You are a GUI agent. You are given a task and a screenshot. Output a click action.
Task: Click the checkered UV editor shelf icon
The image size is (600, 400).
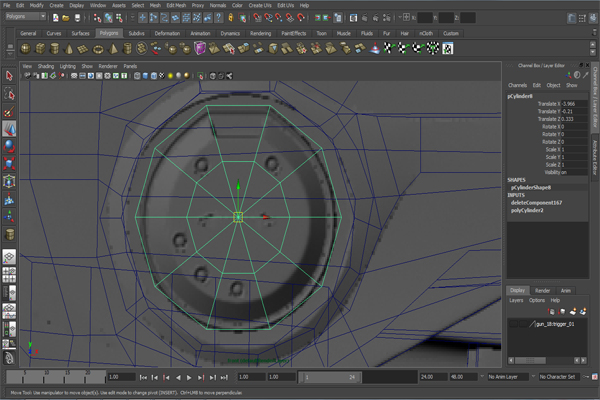click(448, 49)
